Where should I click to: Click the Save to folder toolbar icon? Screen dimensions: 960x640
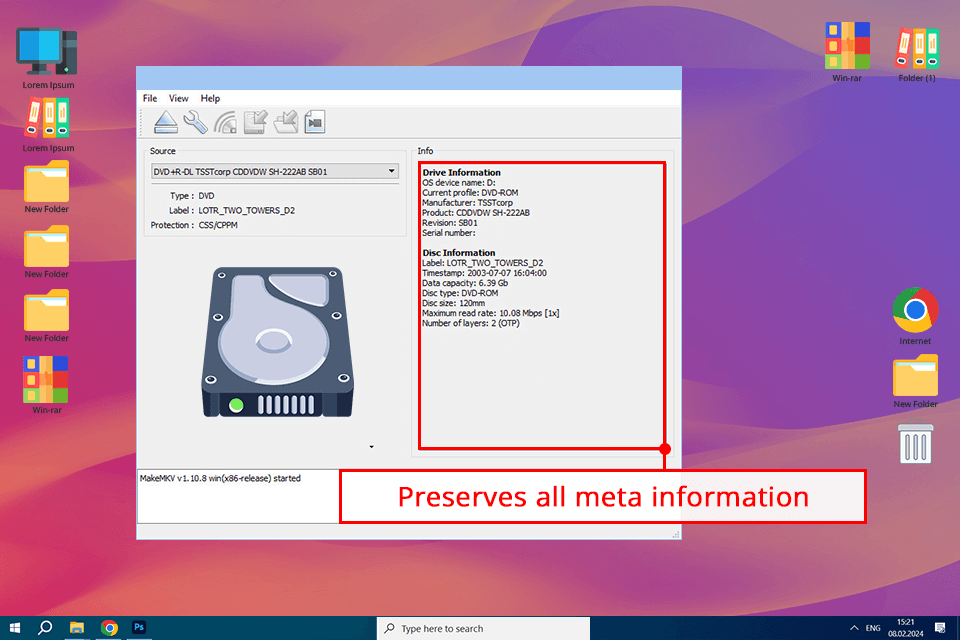(285, 122)
